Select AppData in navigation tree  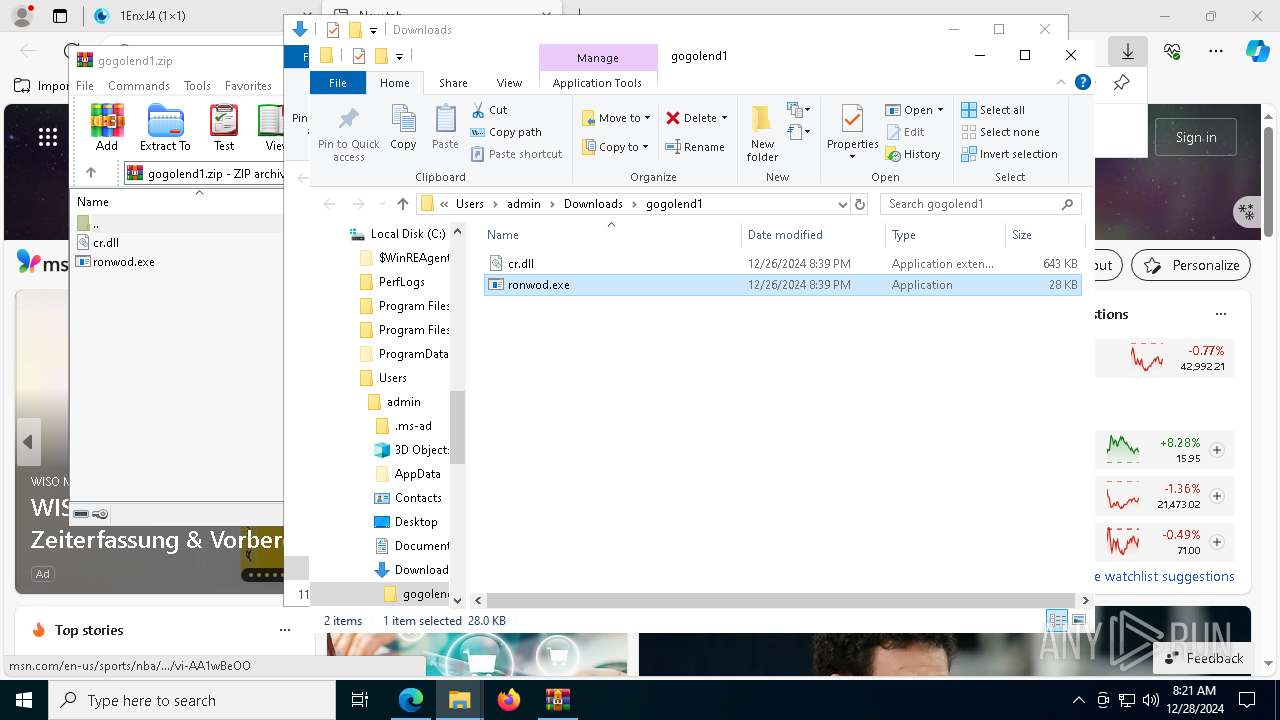tap(417, 474)
